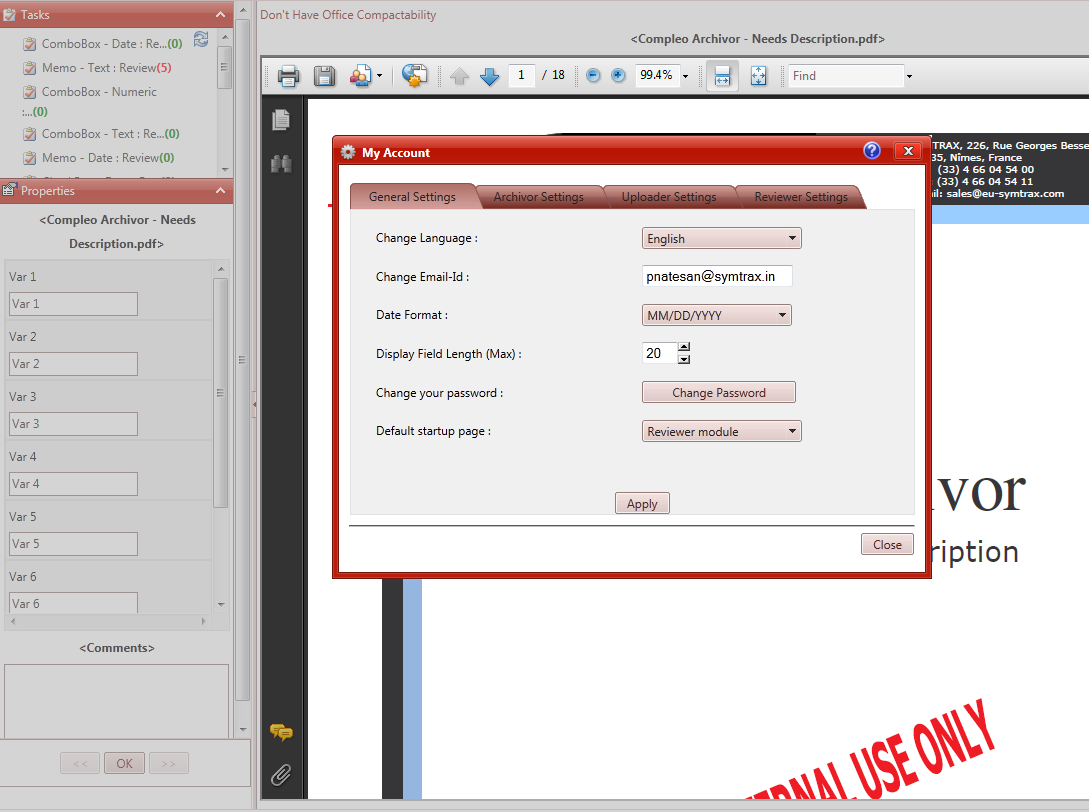Collapse the Properties panel chevron
1089x812 pixels.
[220, 190]
